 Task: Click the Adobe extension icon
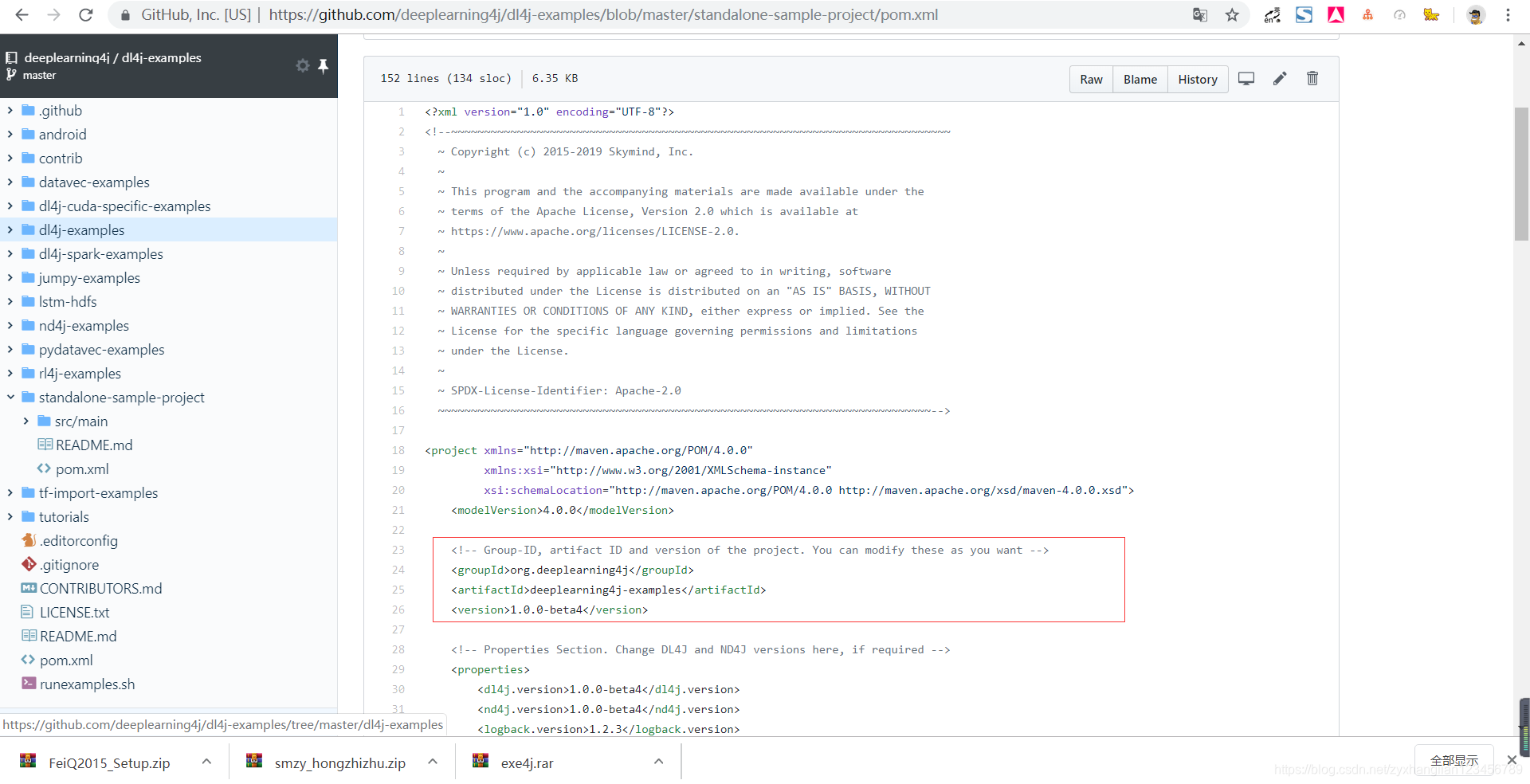click(x=1336, y=15)
